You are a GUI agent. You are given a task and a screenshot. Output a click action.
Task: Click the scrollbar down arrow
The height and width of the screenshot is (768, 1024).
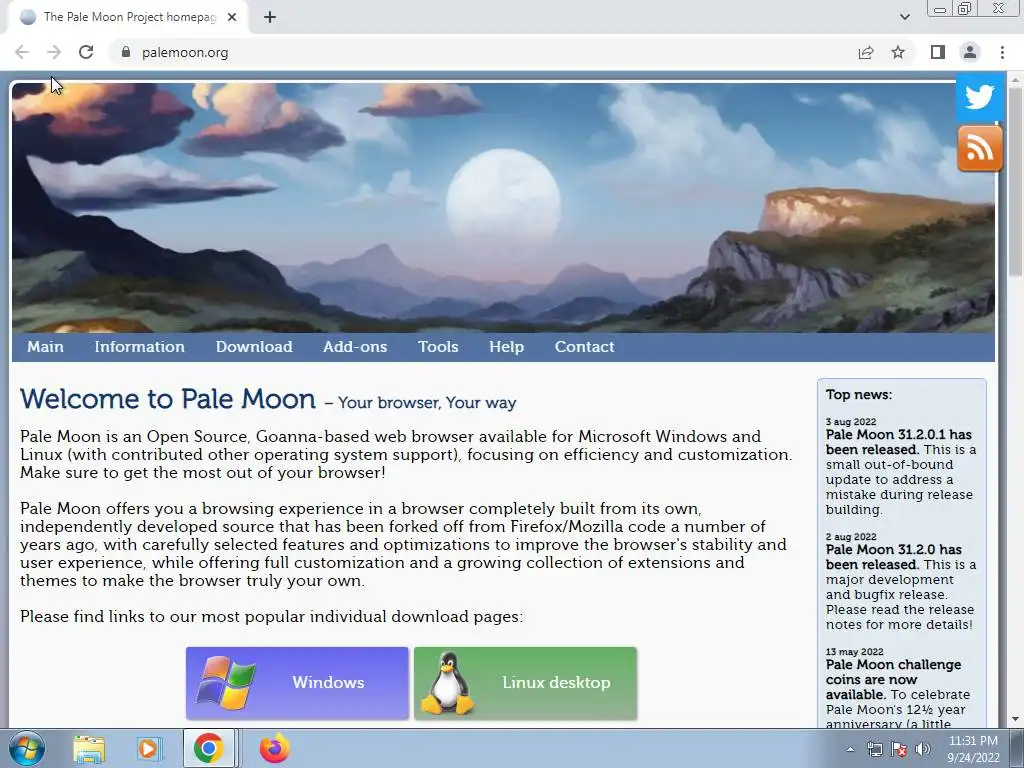click(x=1015, y=720)
